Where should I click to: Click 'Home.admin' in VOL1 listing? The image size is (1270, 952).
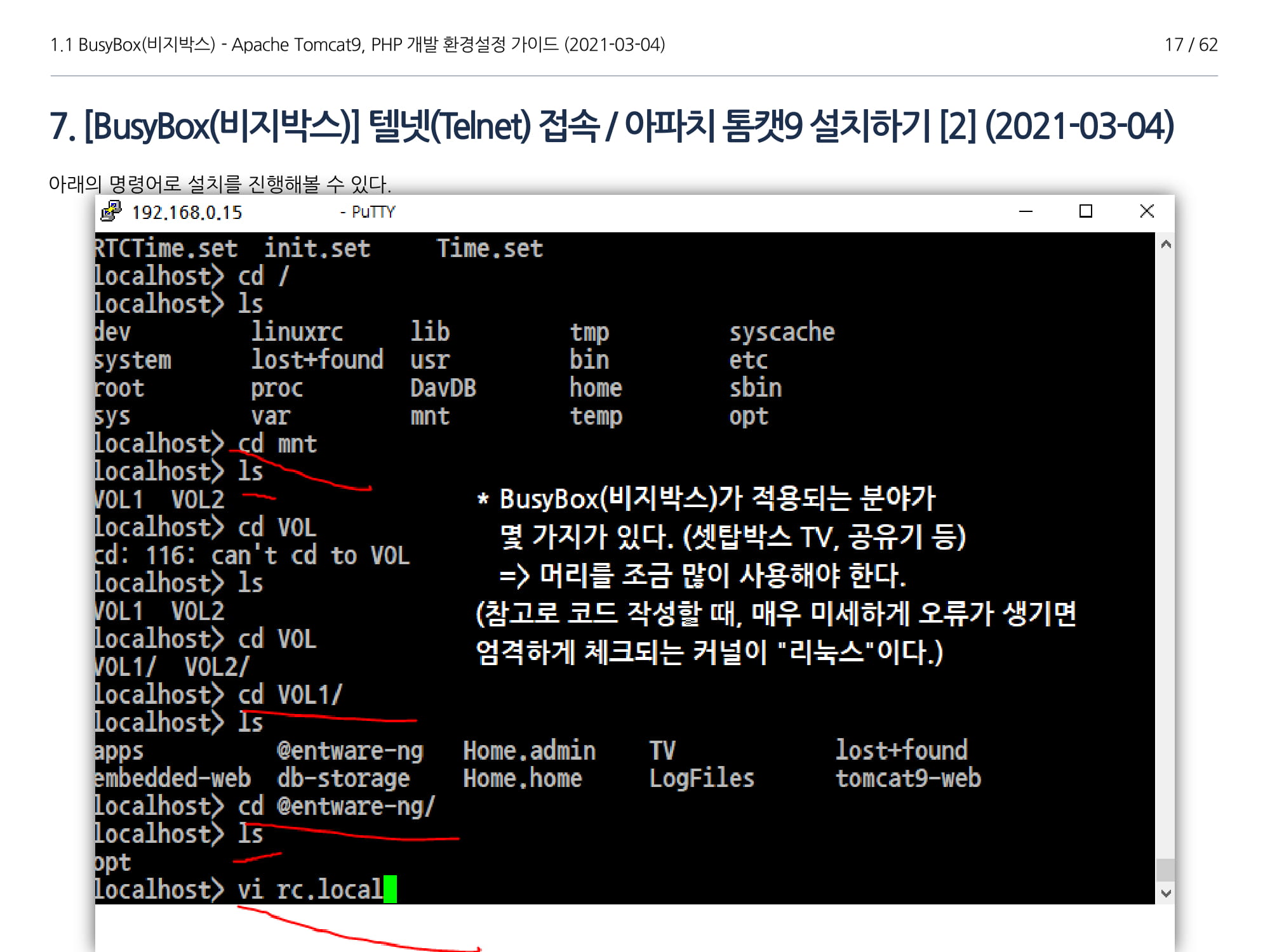click(529, 750)
